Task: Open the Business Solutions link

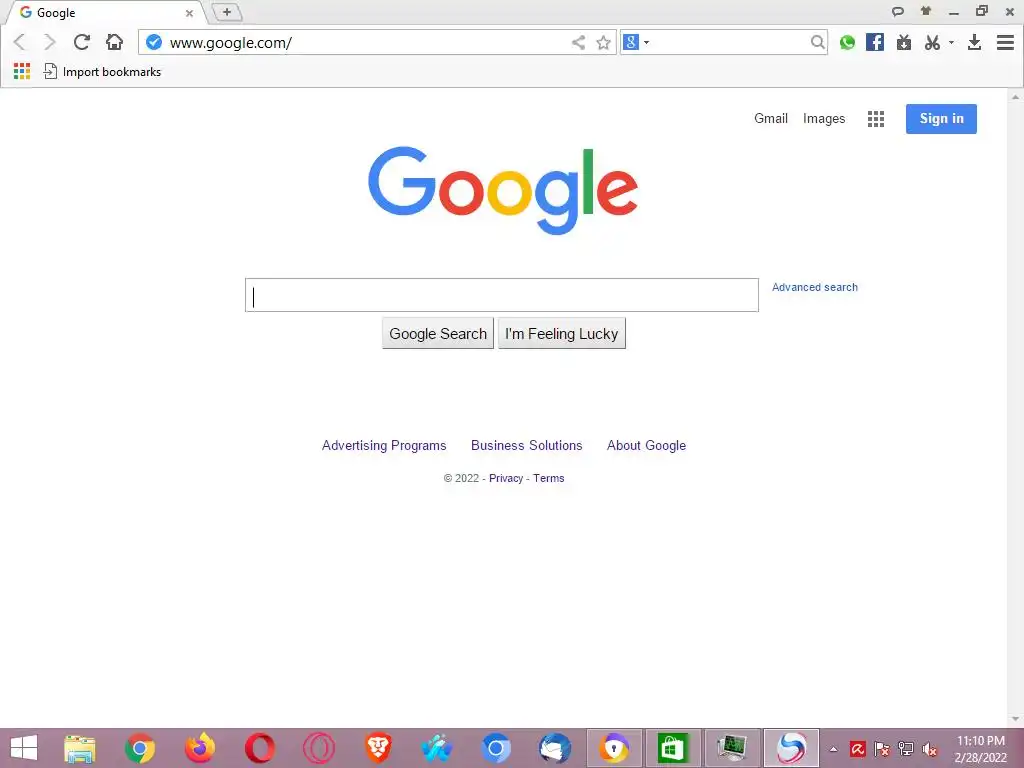Action: pos(526,445)
